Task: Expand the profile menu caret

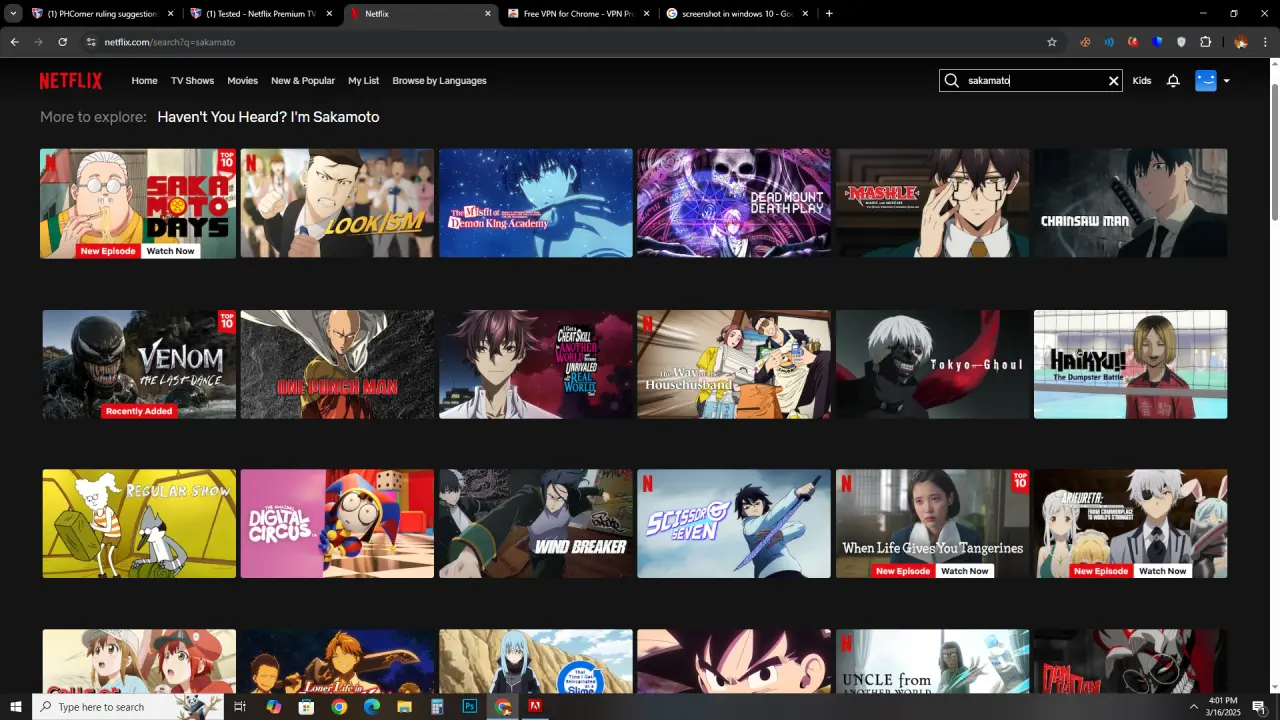Action: 1227,81
